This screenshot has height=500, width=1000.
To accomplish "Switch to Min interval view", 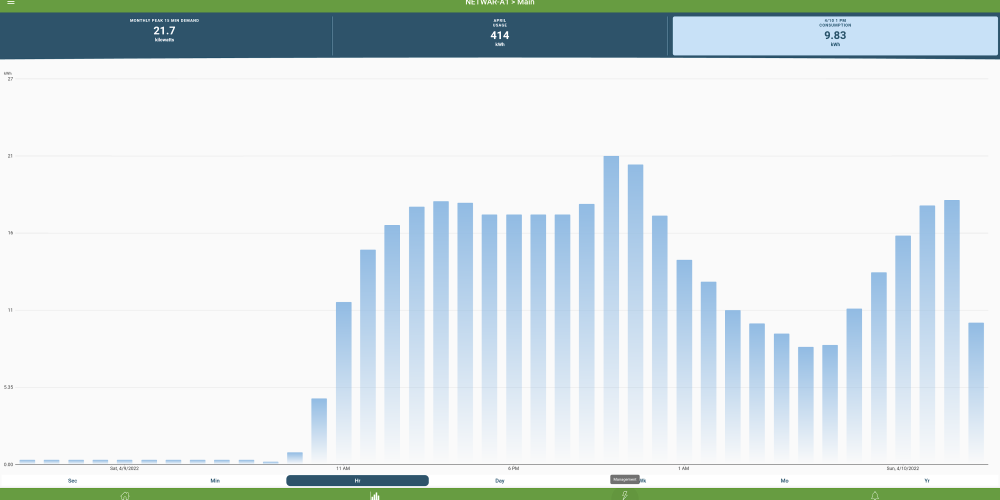I will click(x=215, y=481).
